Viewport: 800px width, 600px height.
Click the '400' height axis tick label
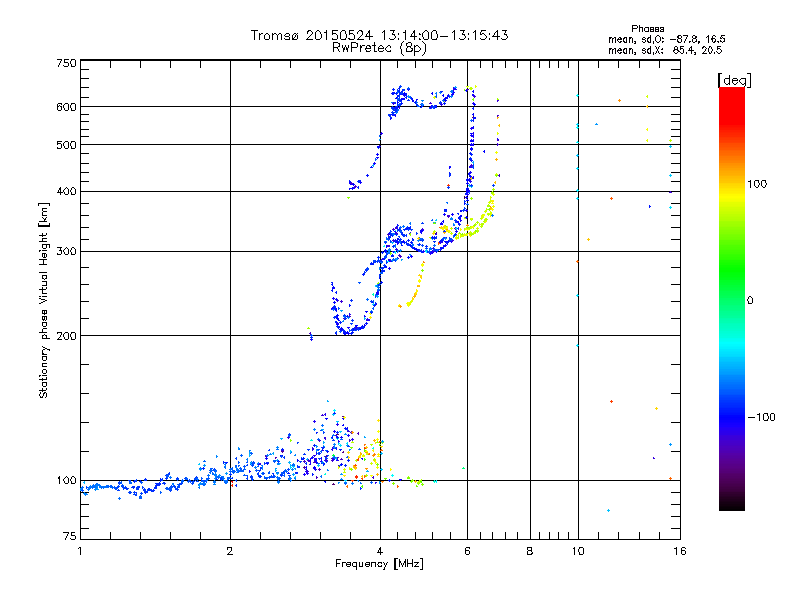coord(66,191)
